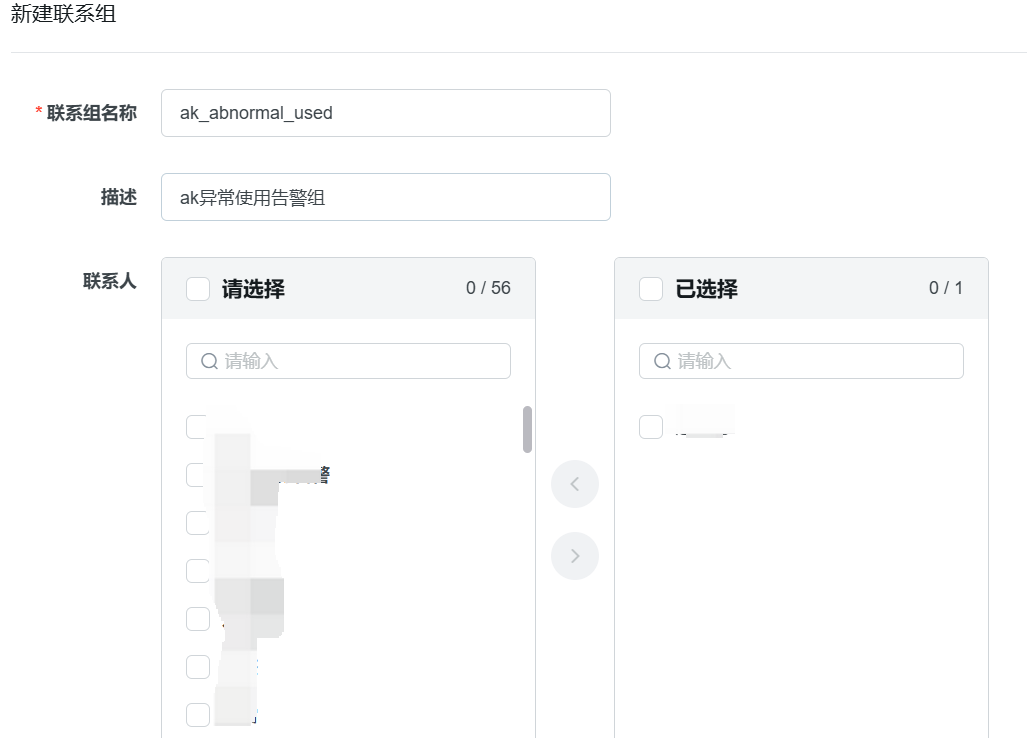1027x738 pixels.
Task: Check the second contact in 请选择 list
Action: click(x=198, y=475)
